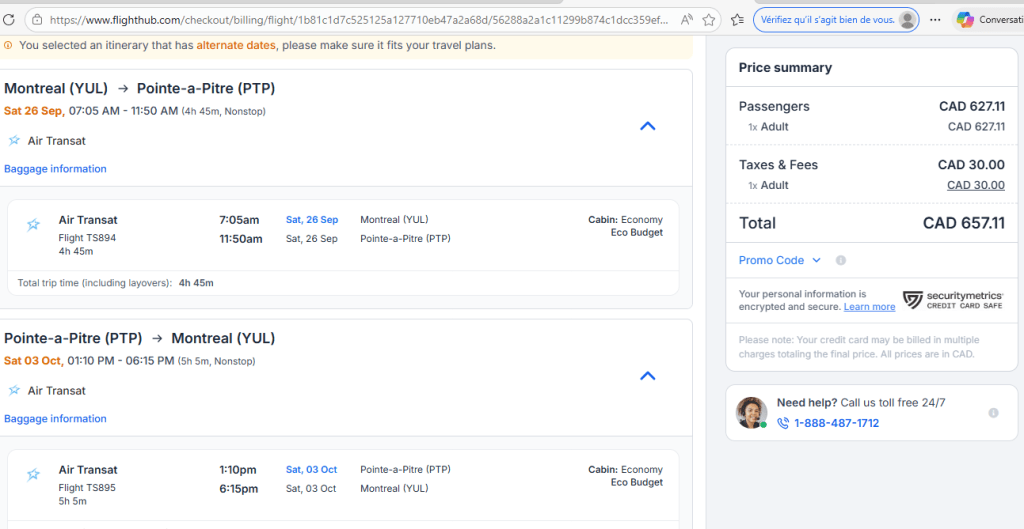
Task: Click the securitymetrics credit card safe badge
Action: point(952,300)
